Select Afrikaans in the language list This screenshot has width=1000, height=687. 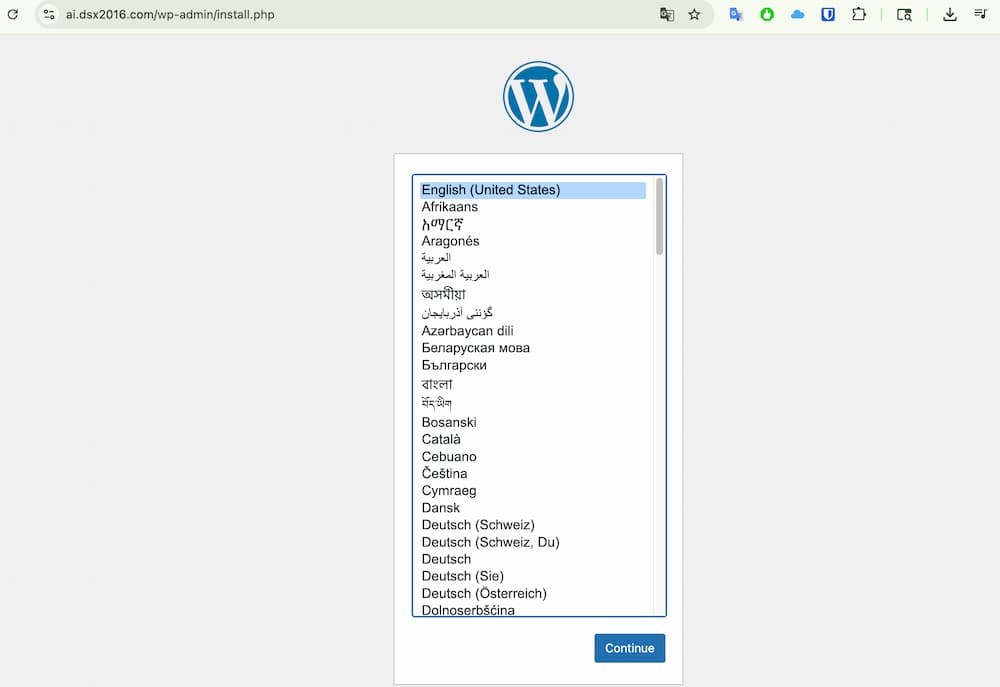coord(533,207)
